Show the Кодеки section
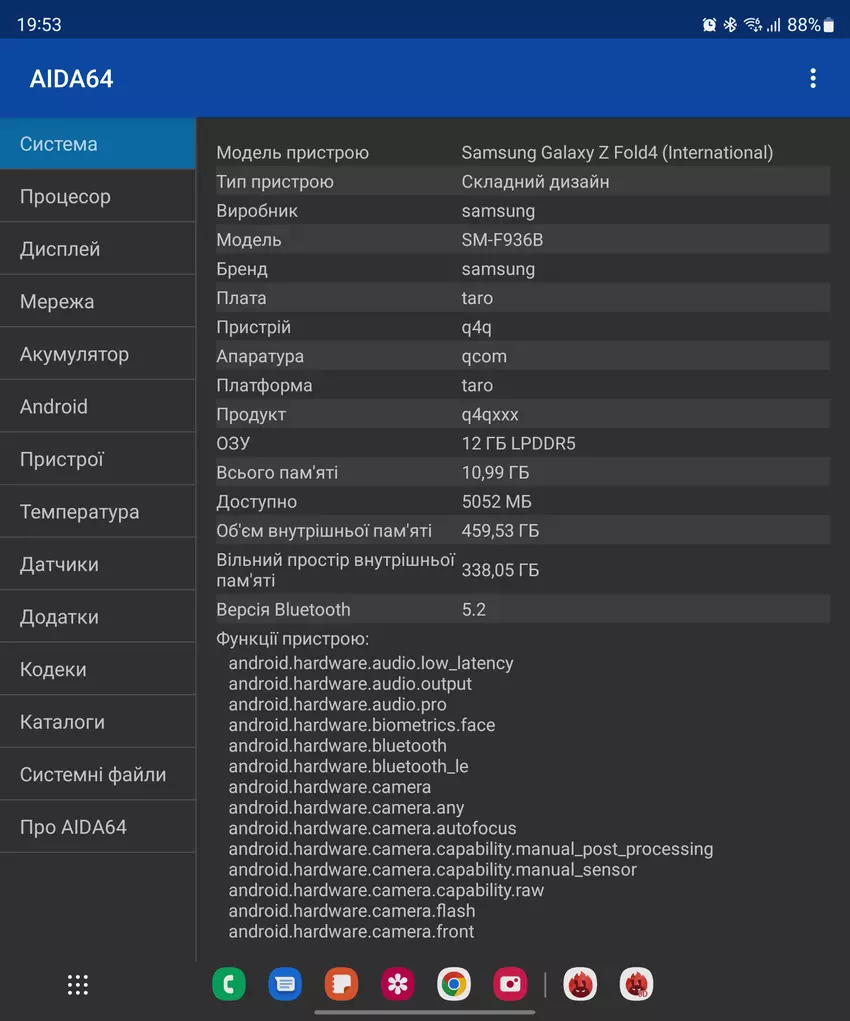This screenshot has height=1021, width=850. pos(97,669)
